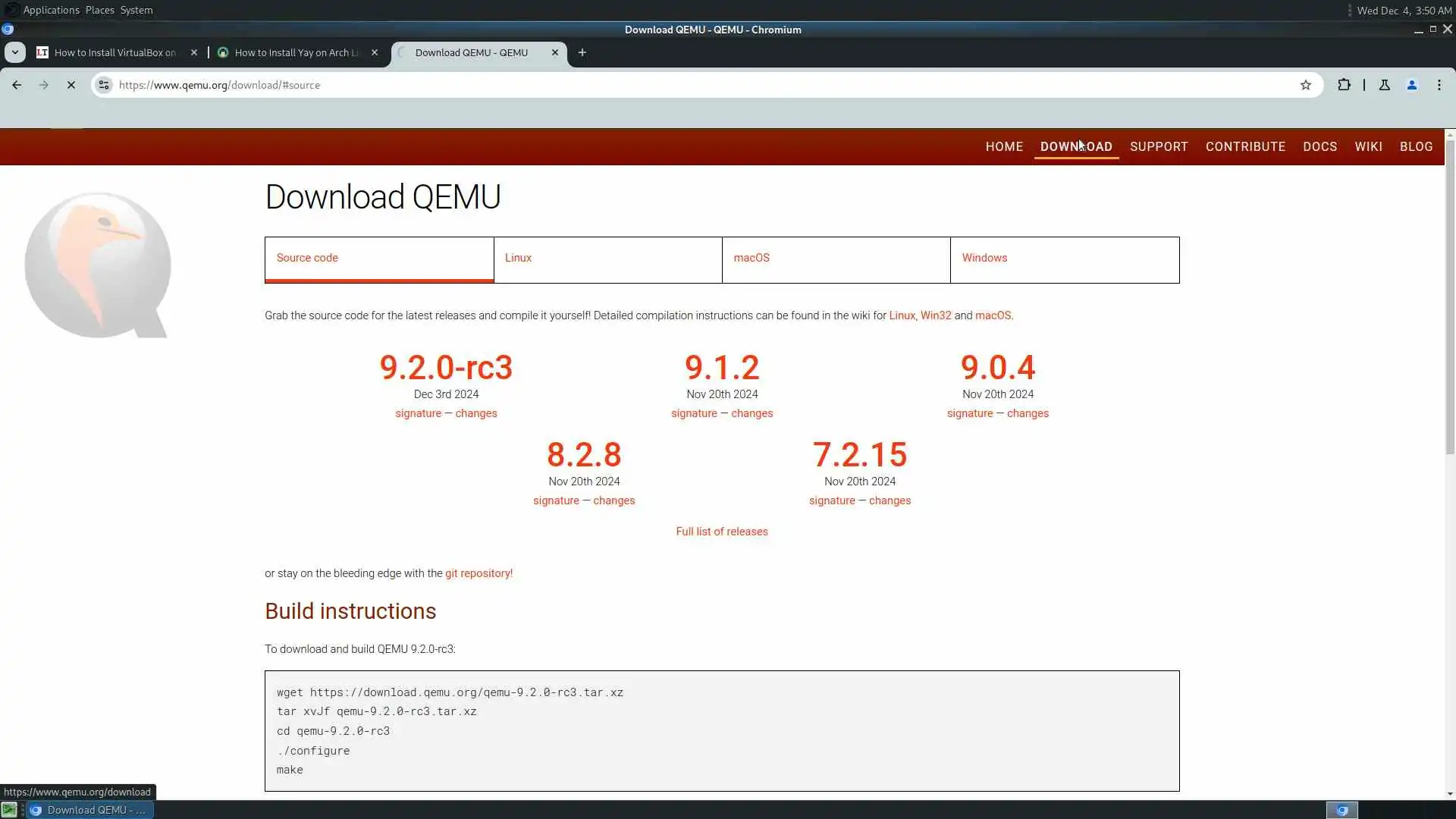Screen dimensions: 1456x819
Task: Click the browser back arrow
Action: click(17, 85)
